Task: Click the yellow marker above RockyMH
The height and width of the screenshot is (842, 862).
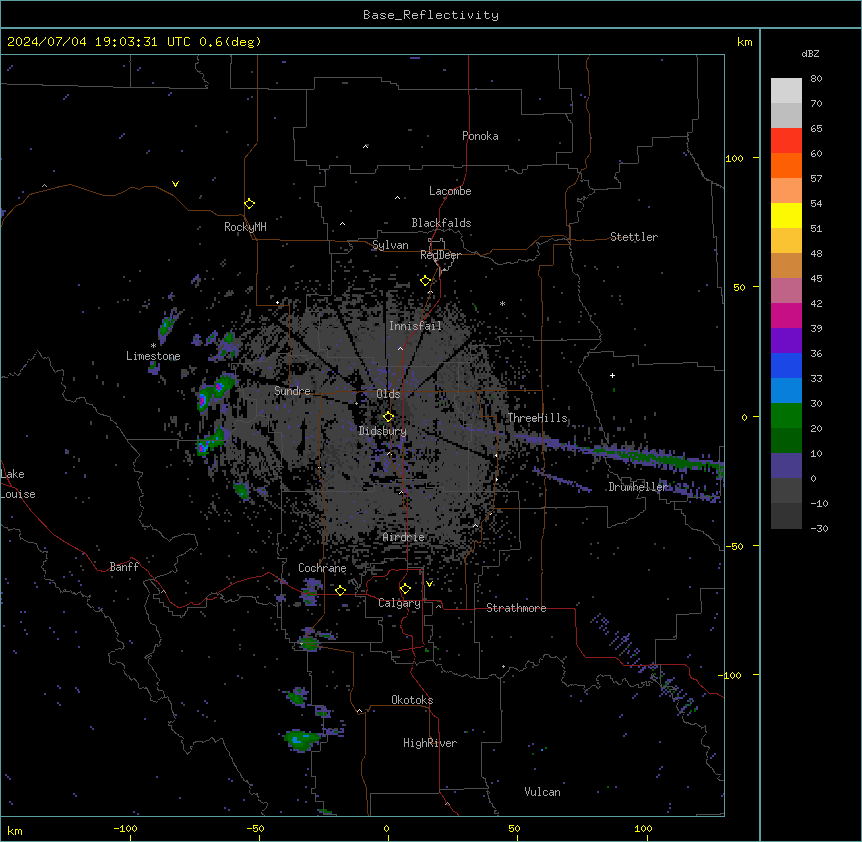Action: 249,203
